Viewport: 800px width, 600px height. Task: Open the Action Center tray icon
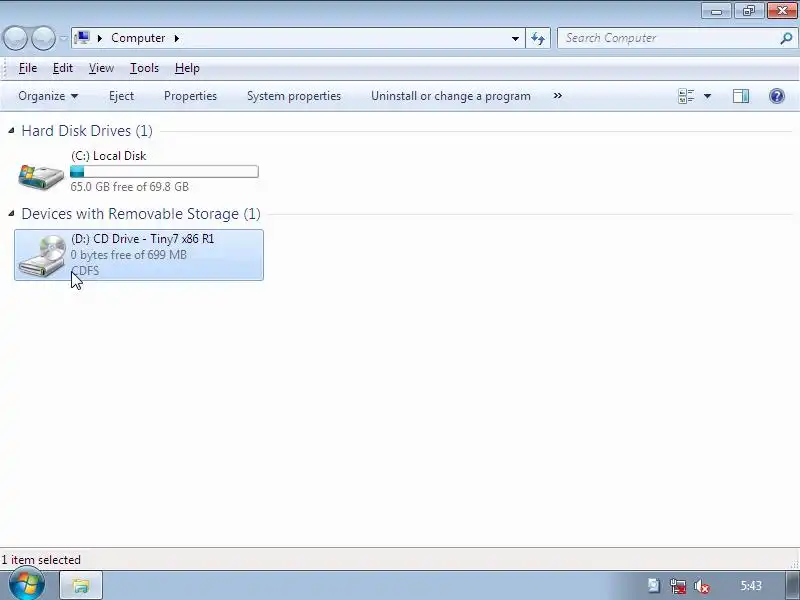654,586
